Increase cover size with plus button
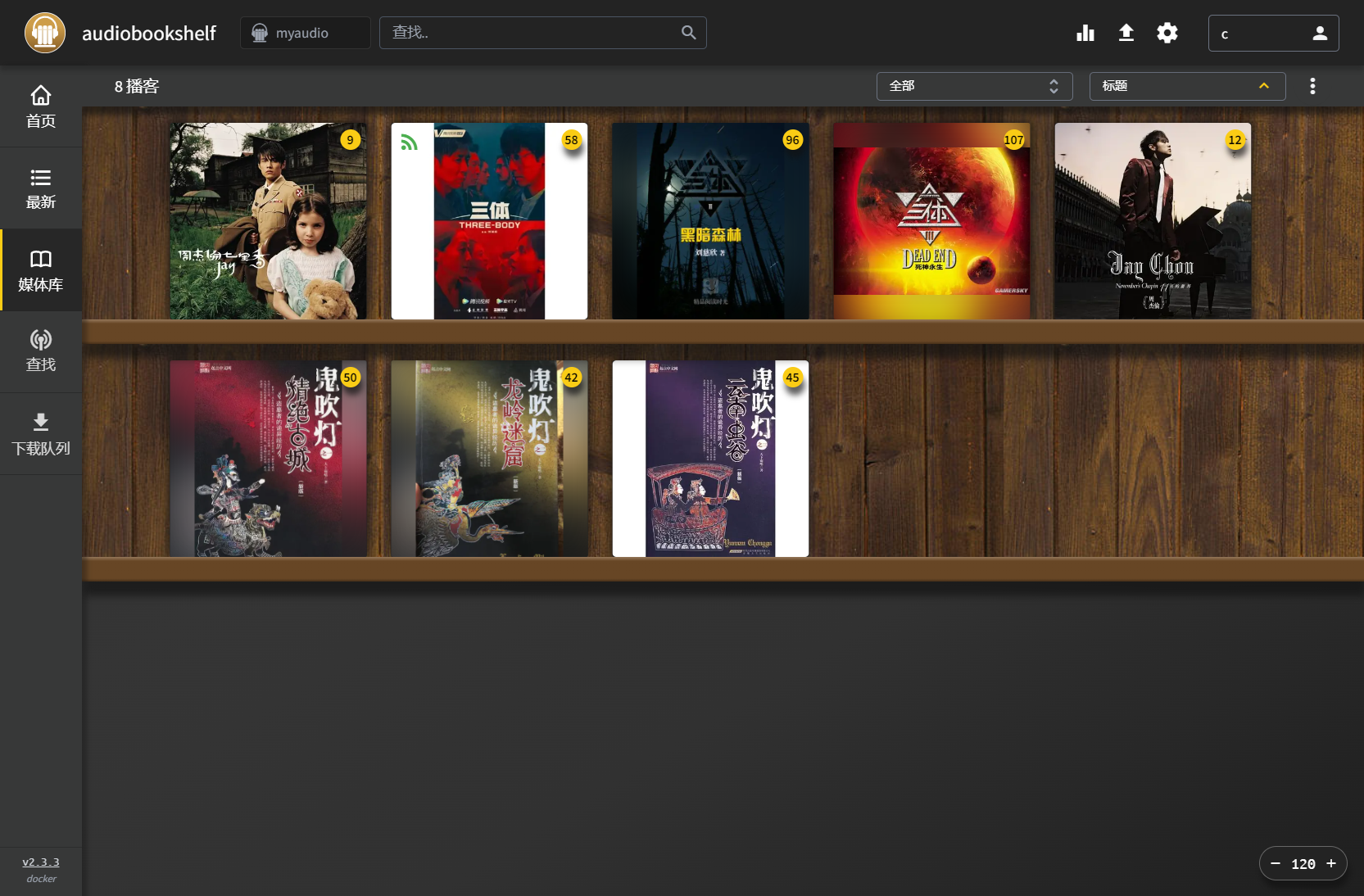The image size is (1364, 896). (1331, 863)
